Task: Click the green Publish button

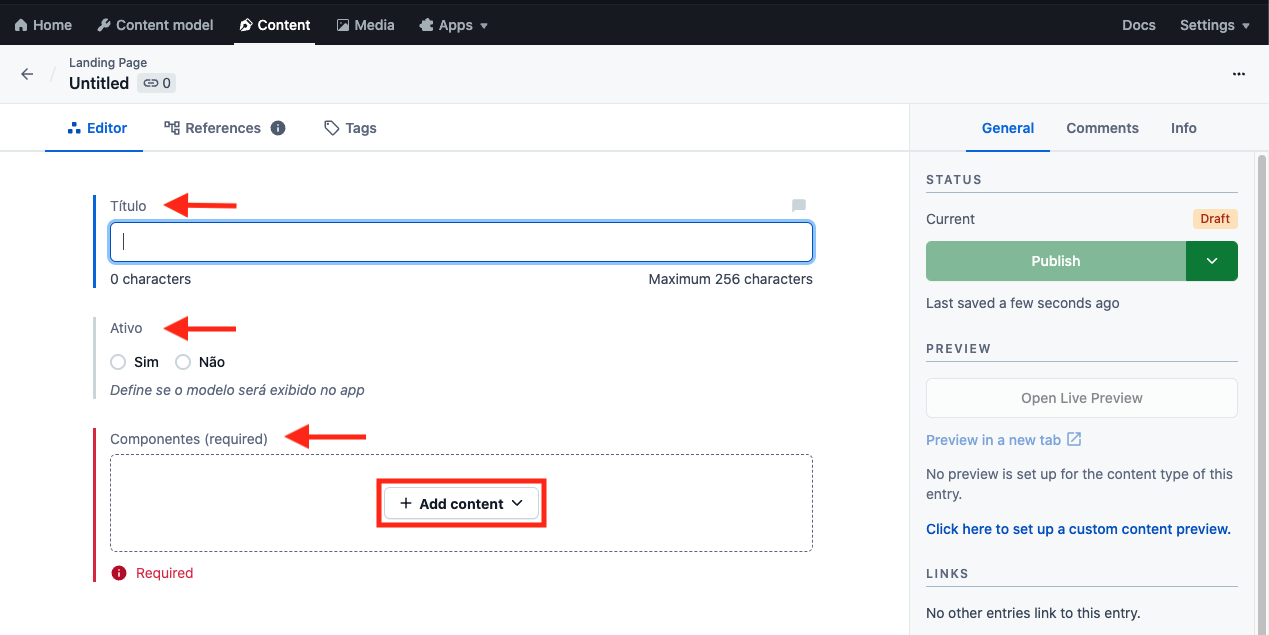Action: [1055, 261]
